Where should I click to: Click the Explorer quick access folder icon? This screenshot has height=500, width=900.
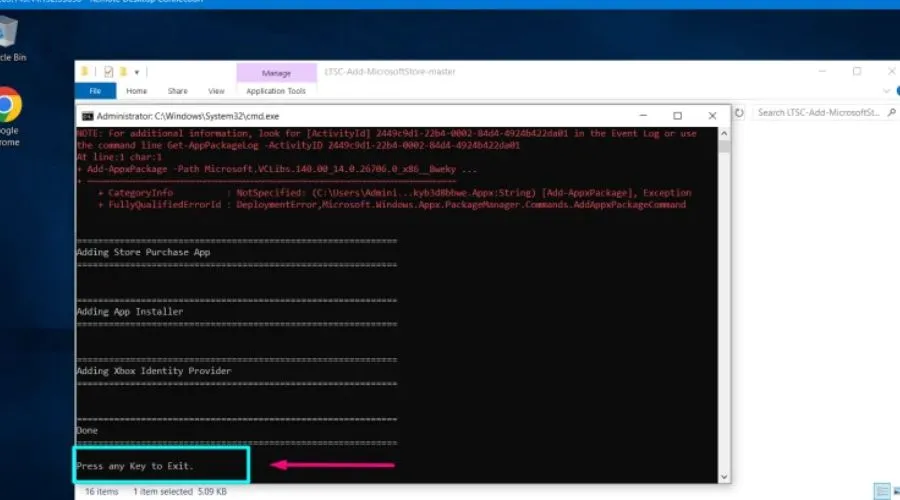(x=86, y=72)
